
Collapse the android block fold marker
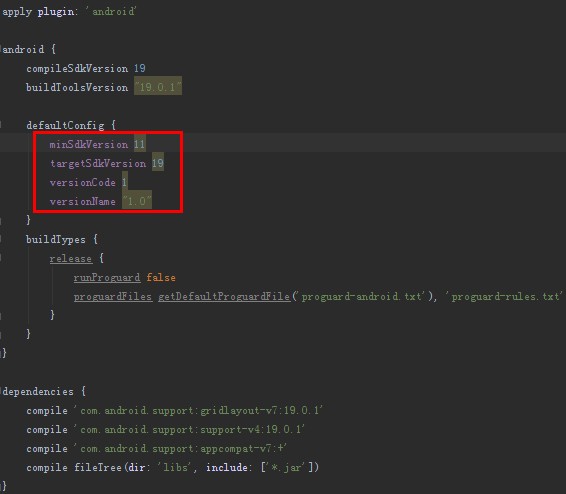[1, 49]
